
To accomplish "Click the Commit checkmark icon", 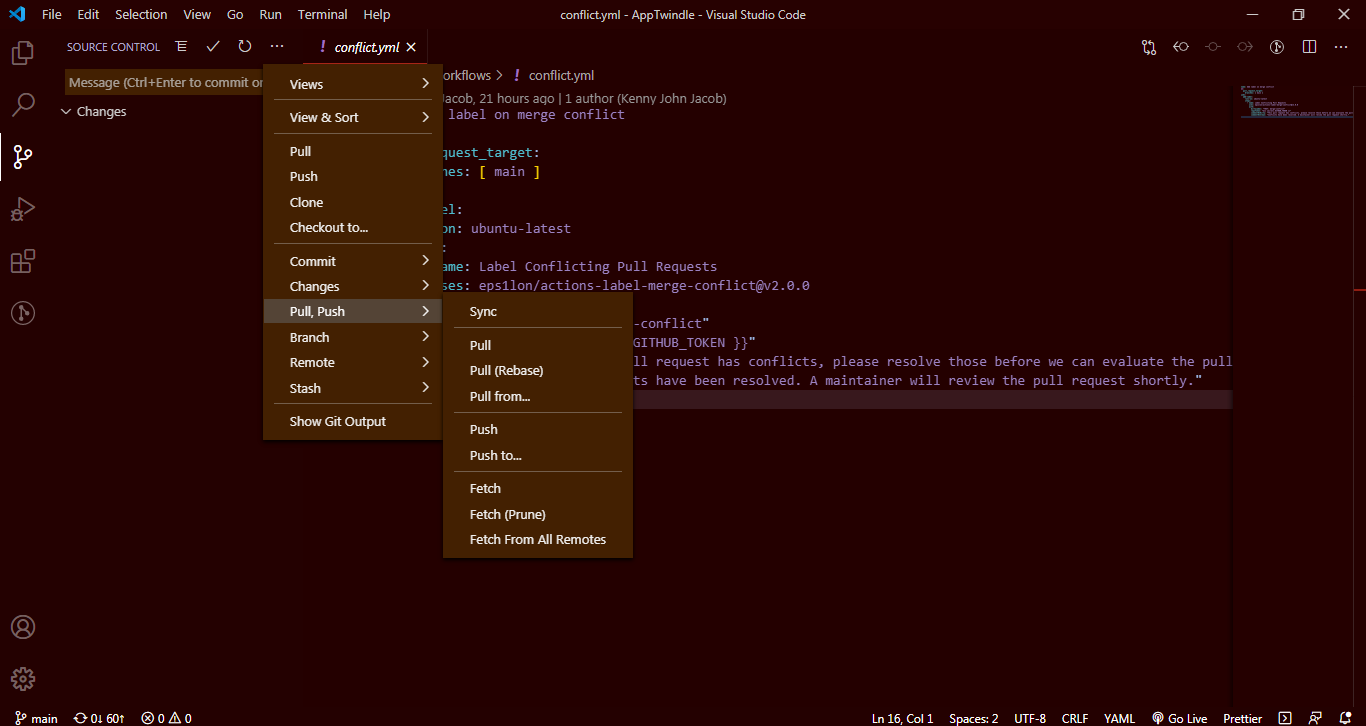I will point(213,46).
